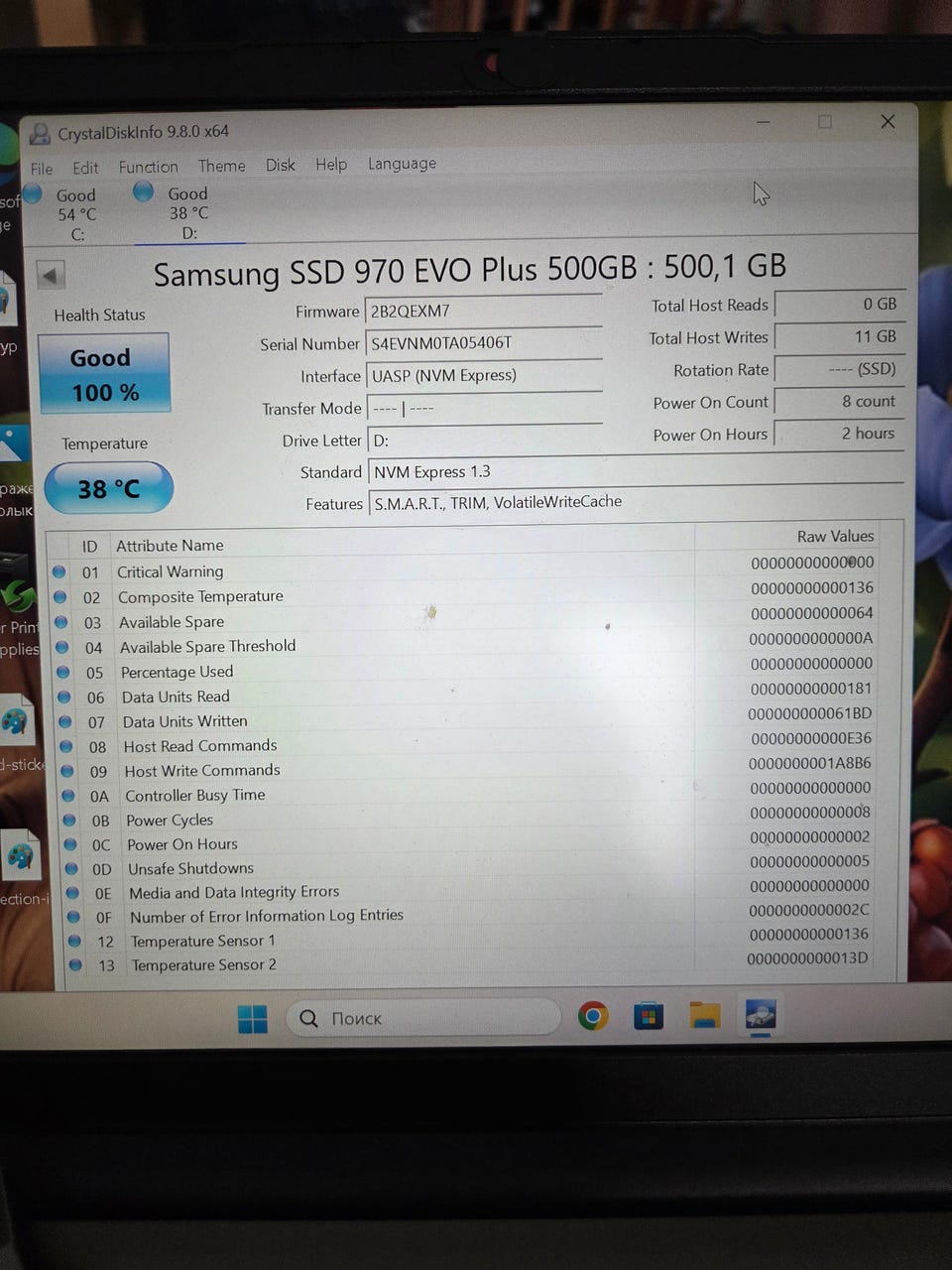
Task: Open the Help menu
Action: (331, 164)
